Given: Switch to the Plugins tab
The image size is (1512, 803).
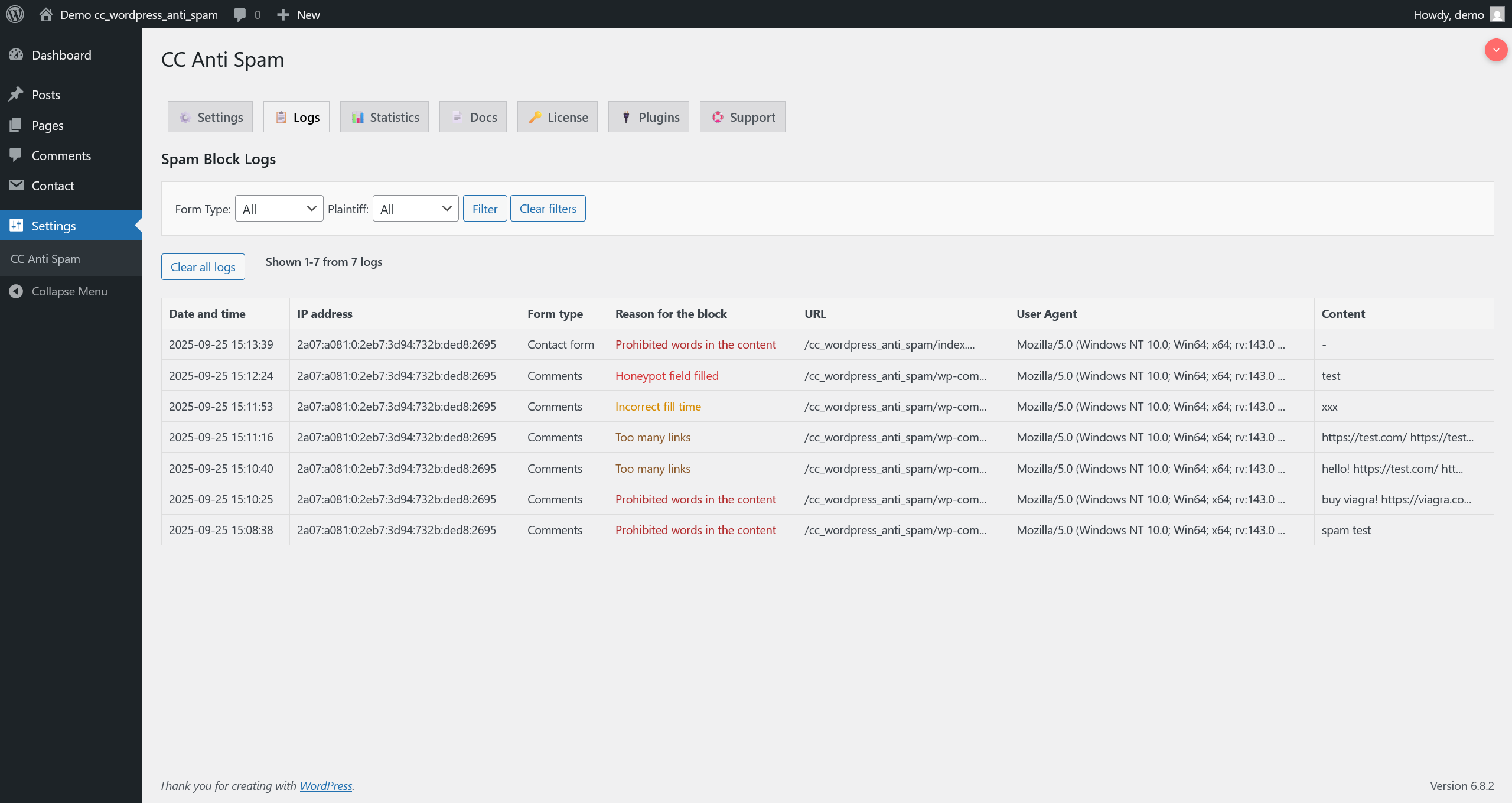Looking at the screenshot, I should (x=648, y=116).
